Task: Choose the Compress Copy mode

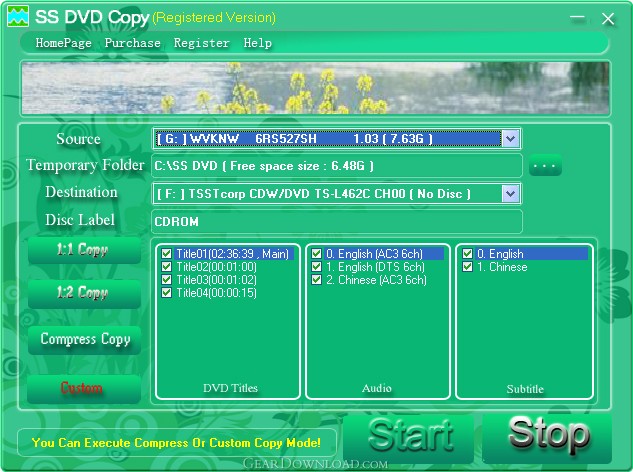Action: 84,340
